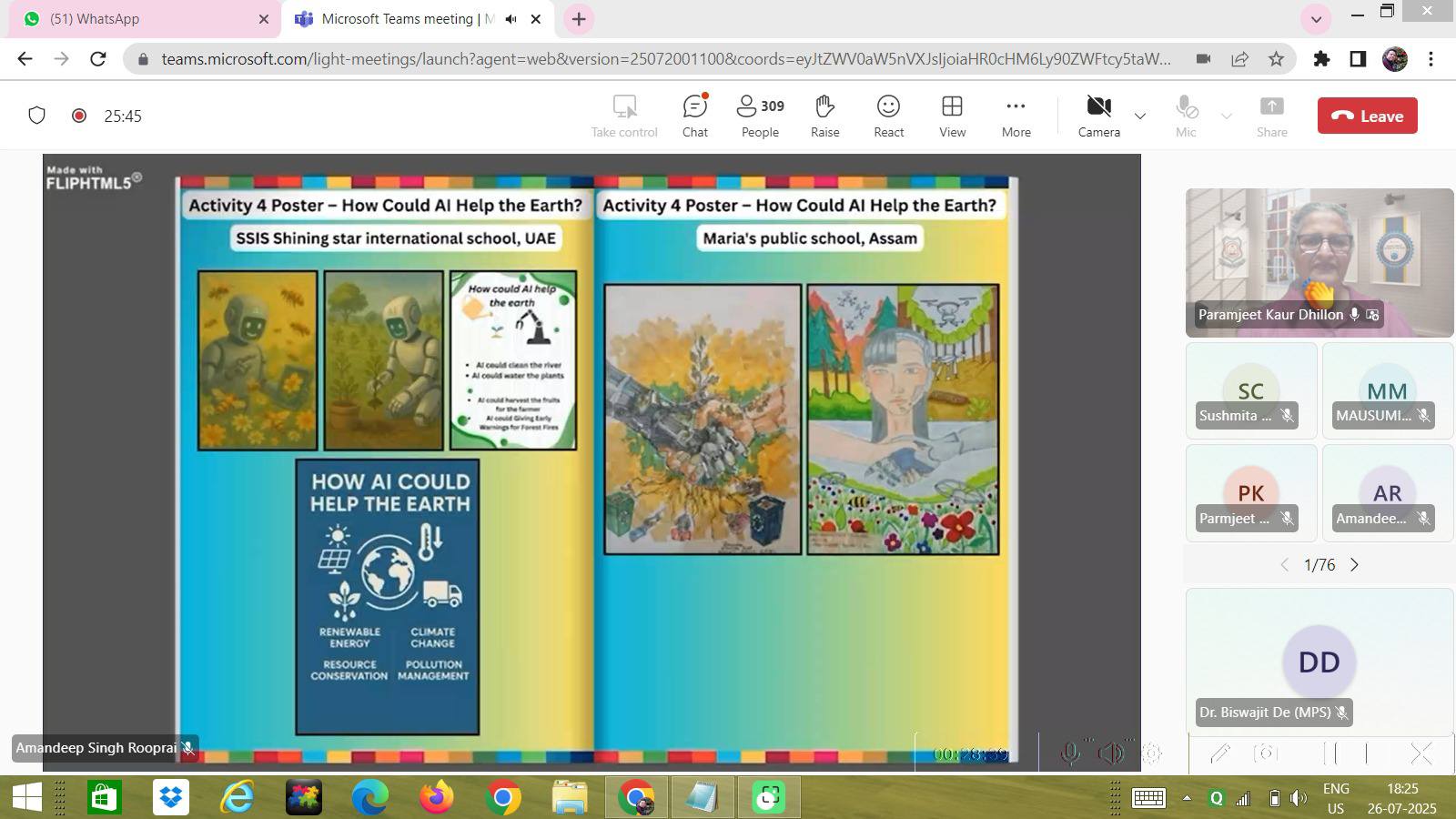Viewport: 1456px width, 819px height.
Task: Open the Chat panel
Action: tap(694, 116)
